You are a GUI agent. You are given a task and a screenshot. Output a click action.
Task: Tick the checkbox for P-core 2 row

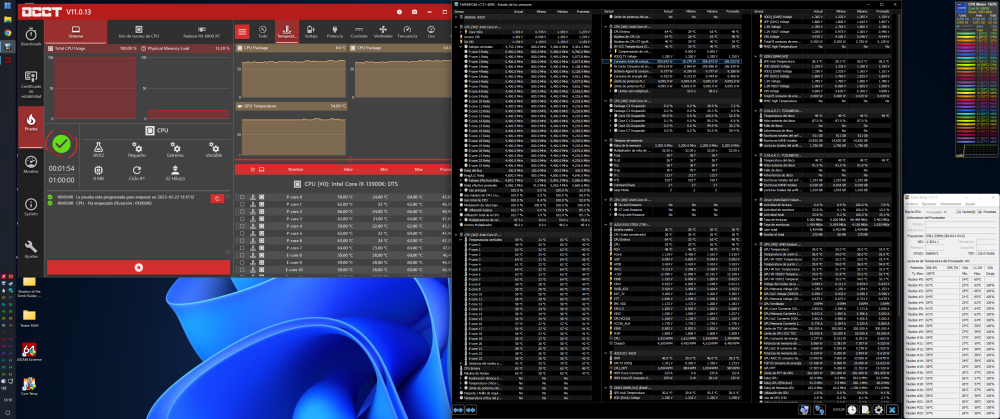coord(242,212)
